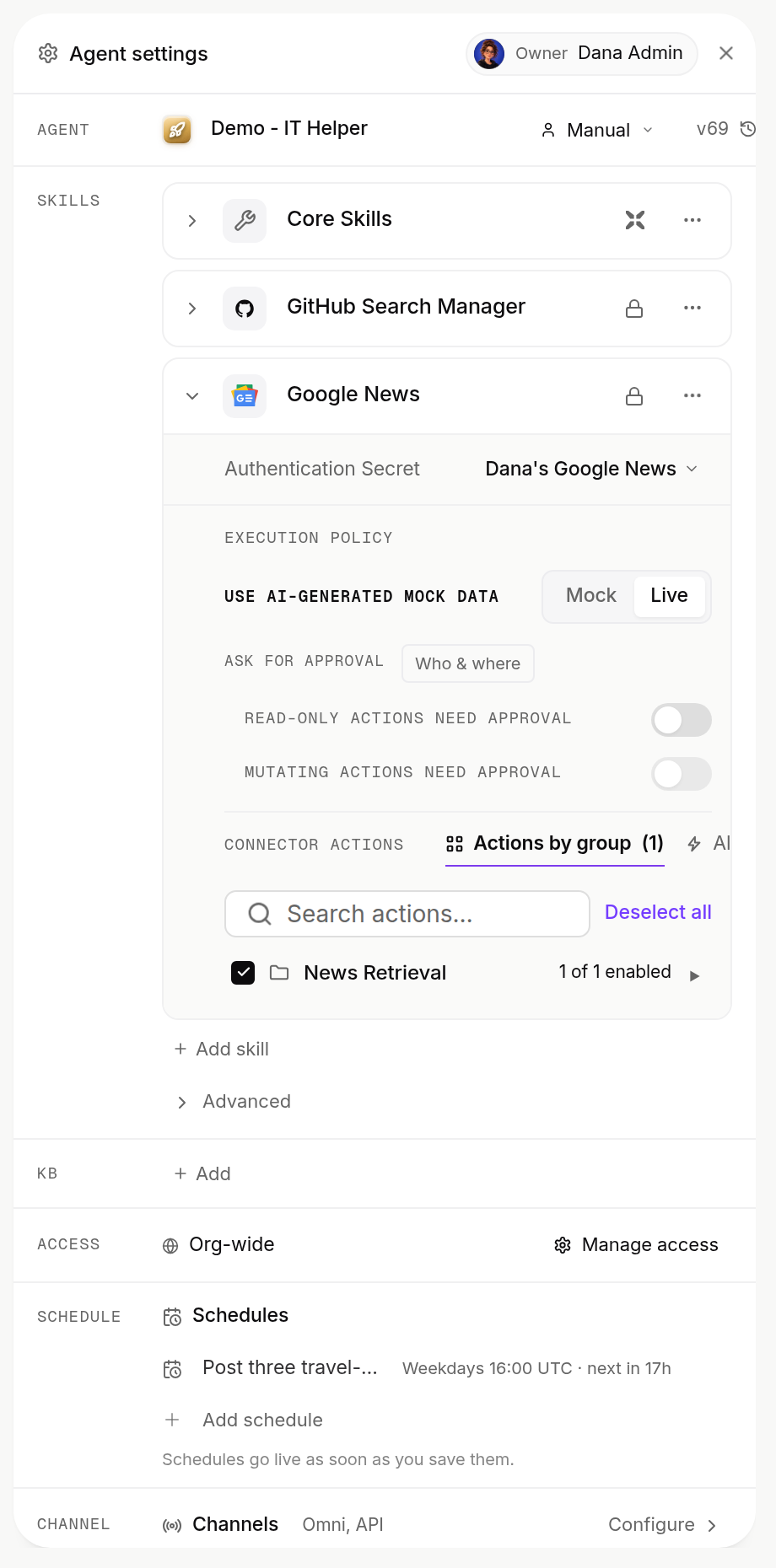Image resolution: width=776 pixels, height=1568 pixels.
Task: Click the Post three travel schedule icon
Action: (172, 1369)
